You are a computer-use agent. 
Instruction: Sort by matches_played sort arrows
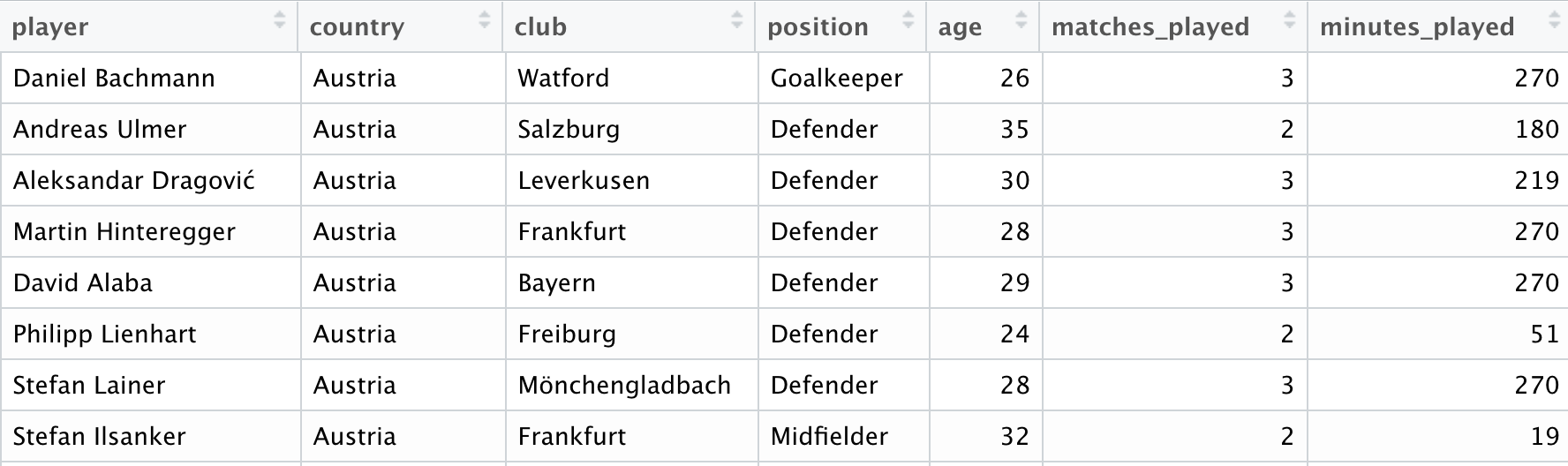click(x=1289, y=20)
